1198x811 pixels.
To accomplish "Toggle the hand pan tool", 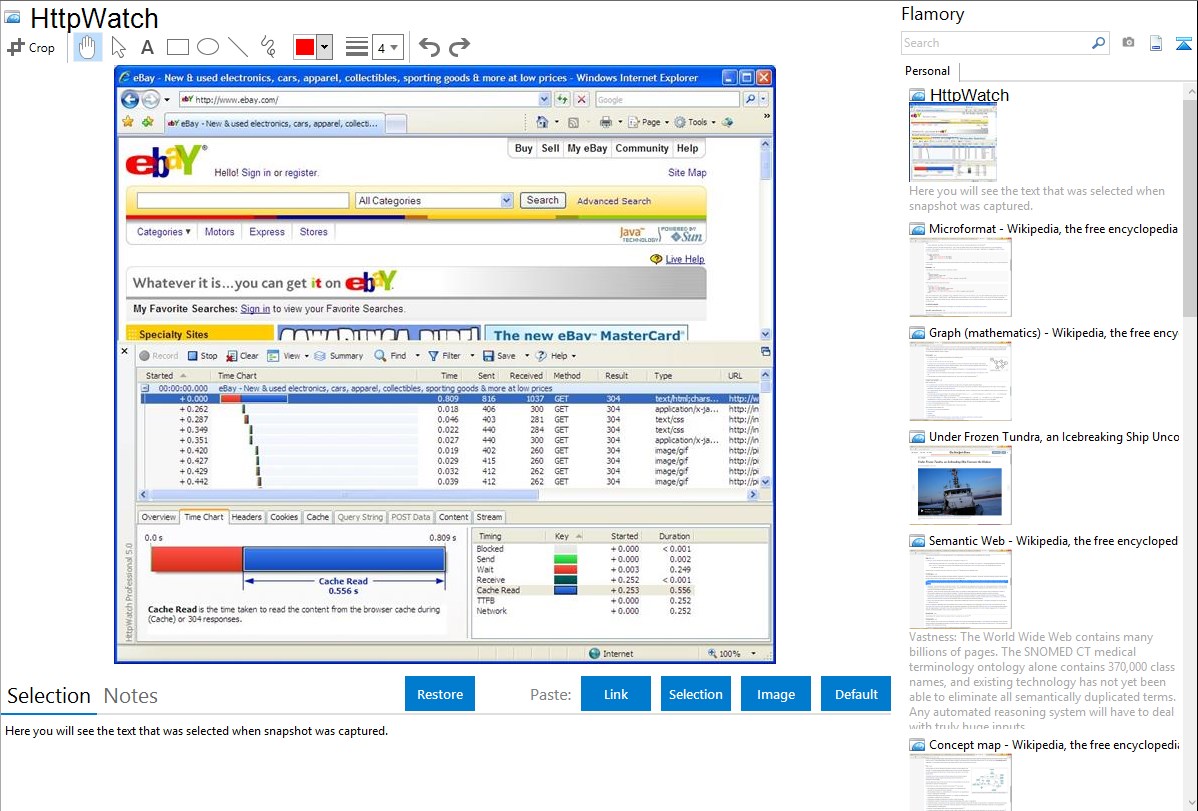I will tap(87, 47).
